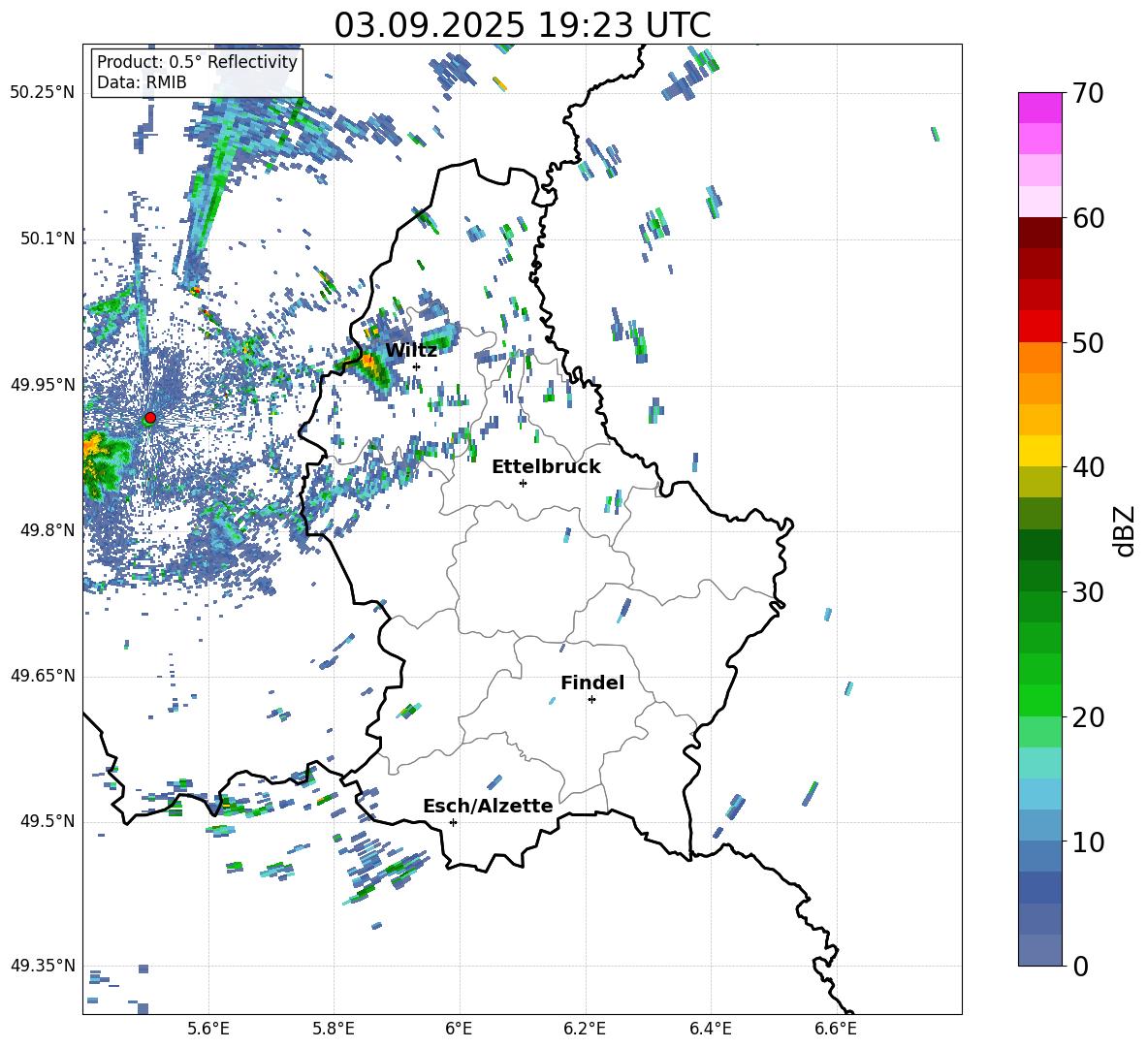Click the red radar site marker
Image resolution: width=1148 pixels, height=1048 pixels.
pos(150,418)
